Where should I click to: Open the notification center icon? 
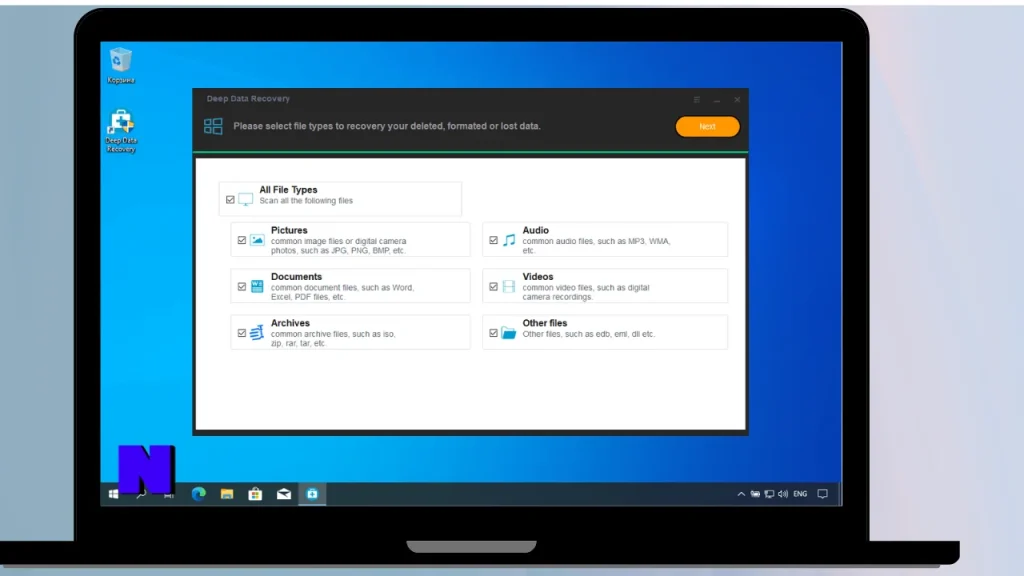[x=823, y=494]
